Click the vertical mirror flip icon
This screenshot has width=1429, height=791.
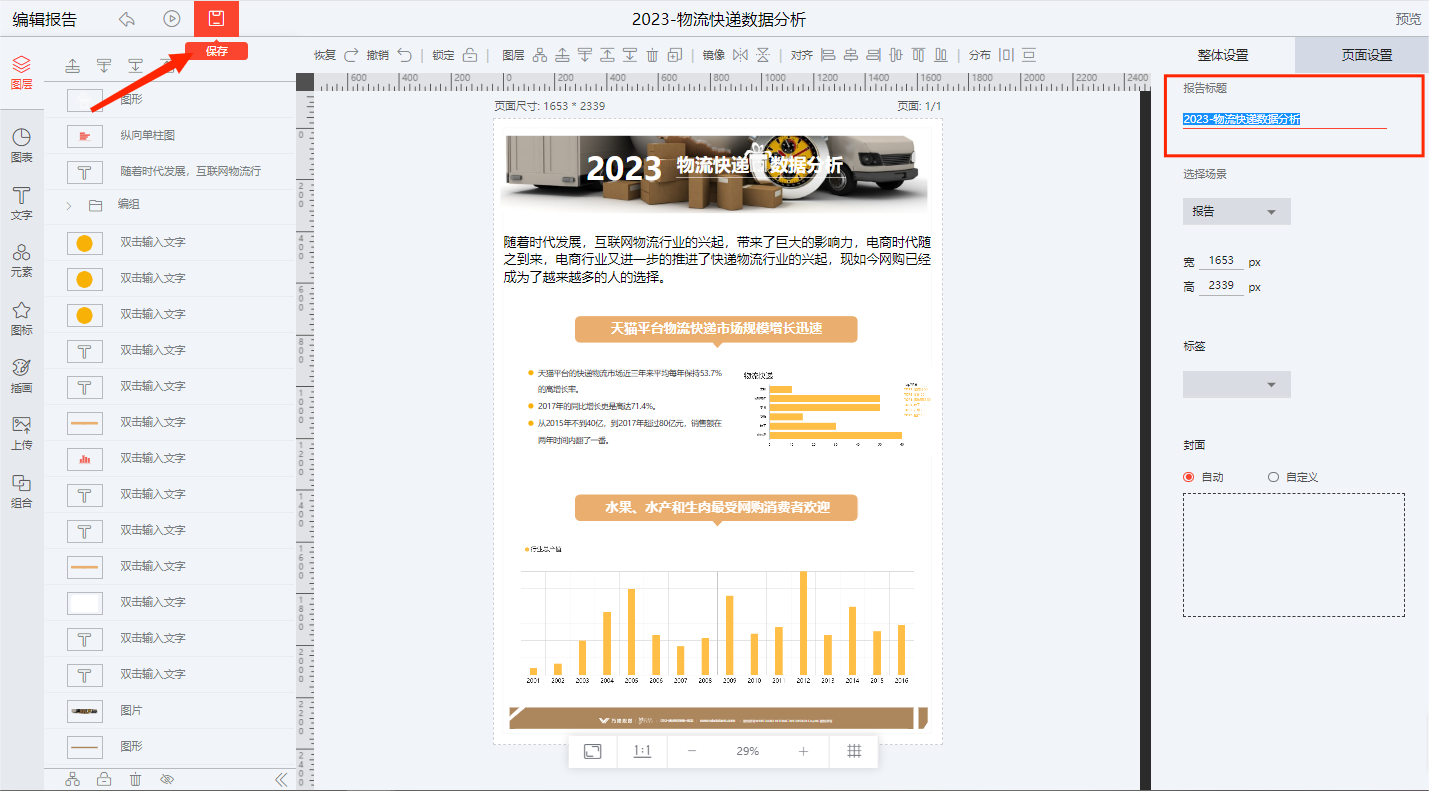click(763, 55)
